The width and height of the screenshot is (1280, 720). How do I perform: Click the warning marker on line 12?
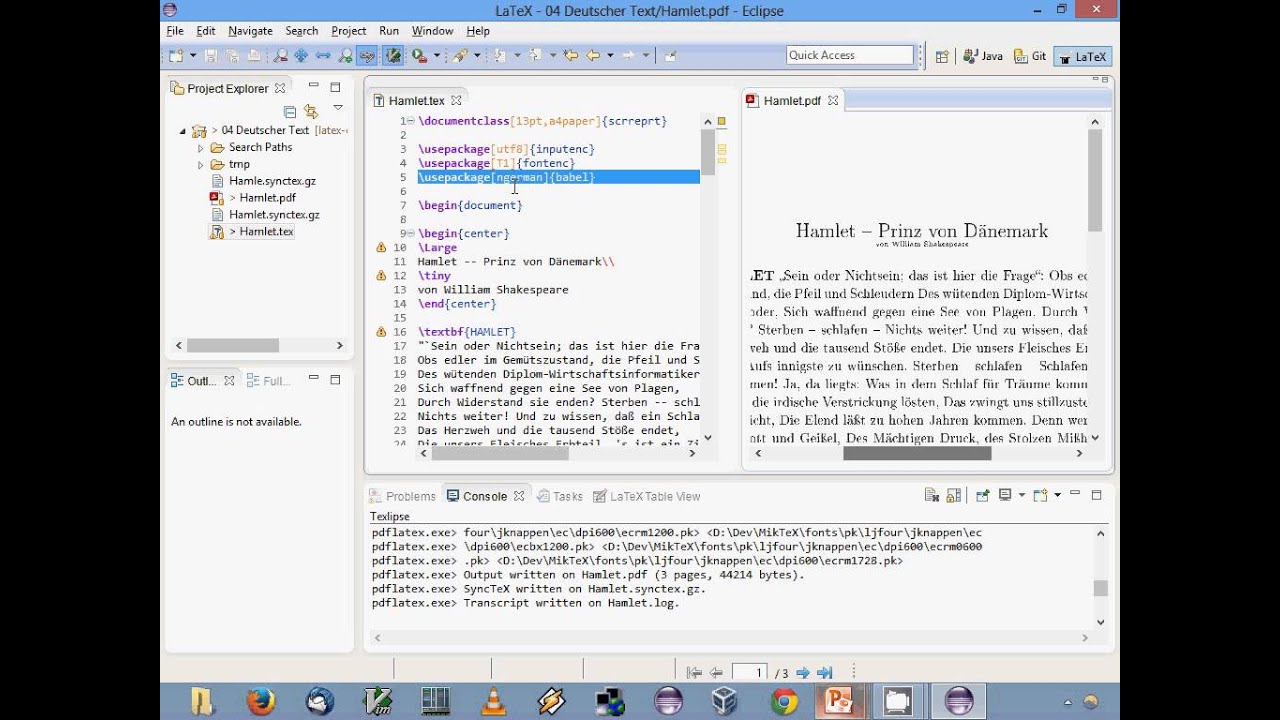pos(381,275)
